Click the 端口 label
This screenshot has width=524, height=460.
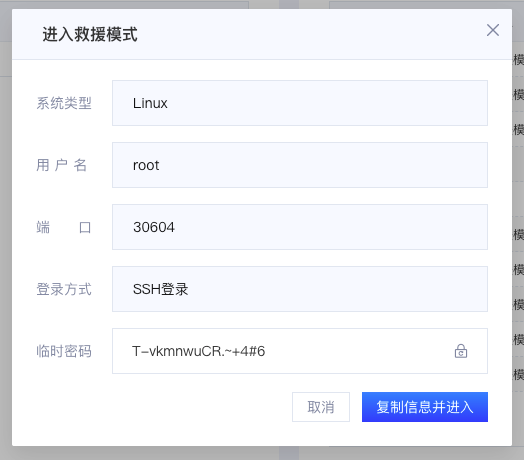tap(64, 227)
